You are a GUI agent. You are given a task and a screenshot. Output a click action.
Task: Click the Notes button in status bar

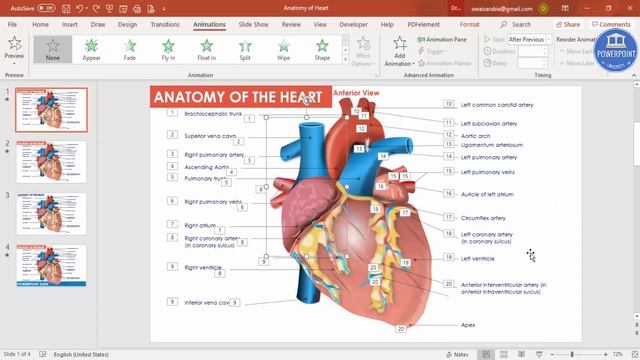458,355
